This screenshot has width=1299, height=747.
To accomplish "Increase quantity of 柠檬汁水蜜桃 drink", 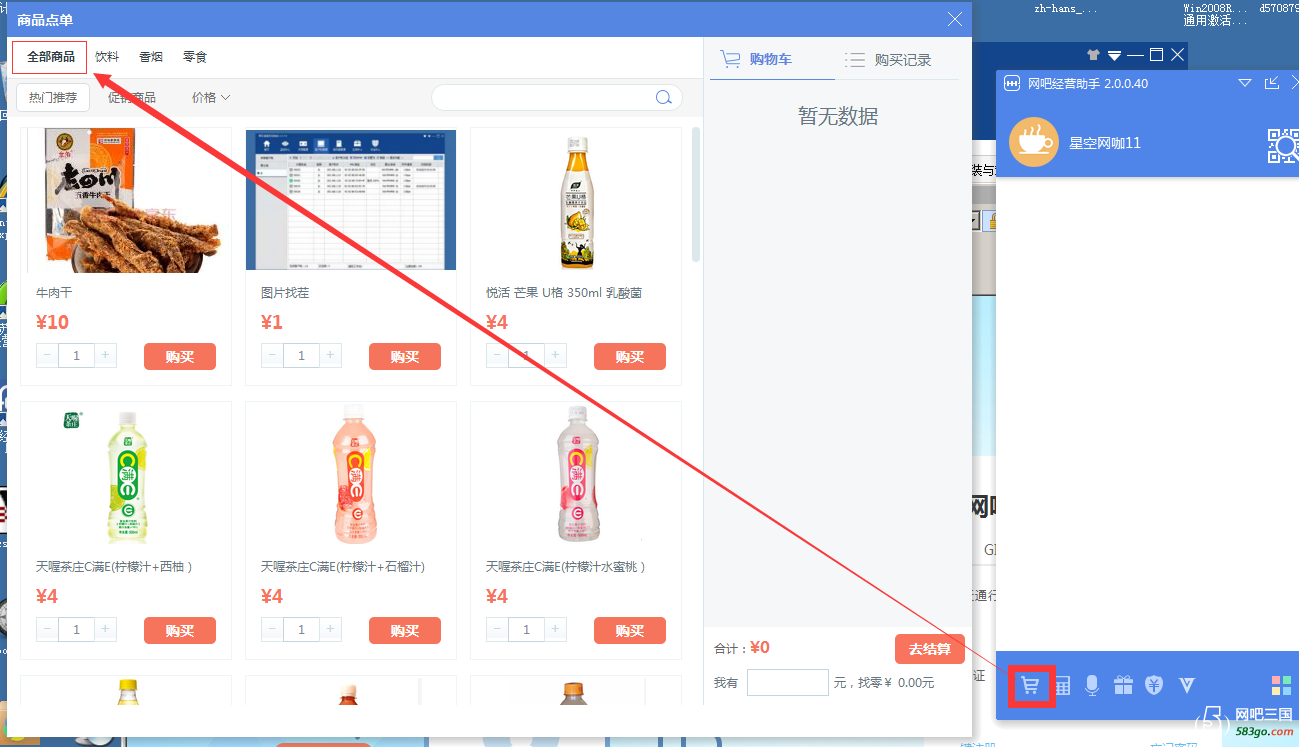I will pyautogui.click(x=556, y=629).
